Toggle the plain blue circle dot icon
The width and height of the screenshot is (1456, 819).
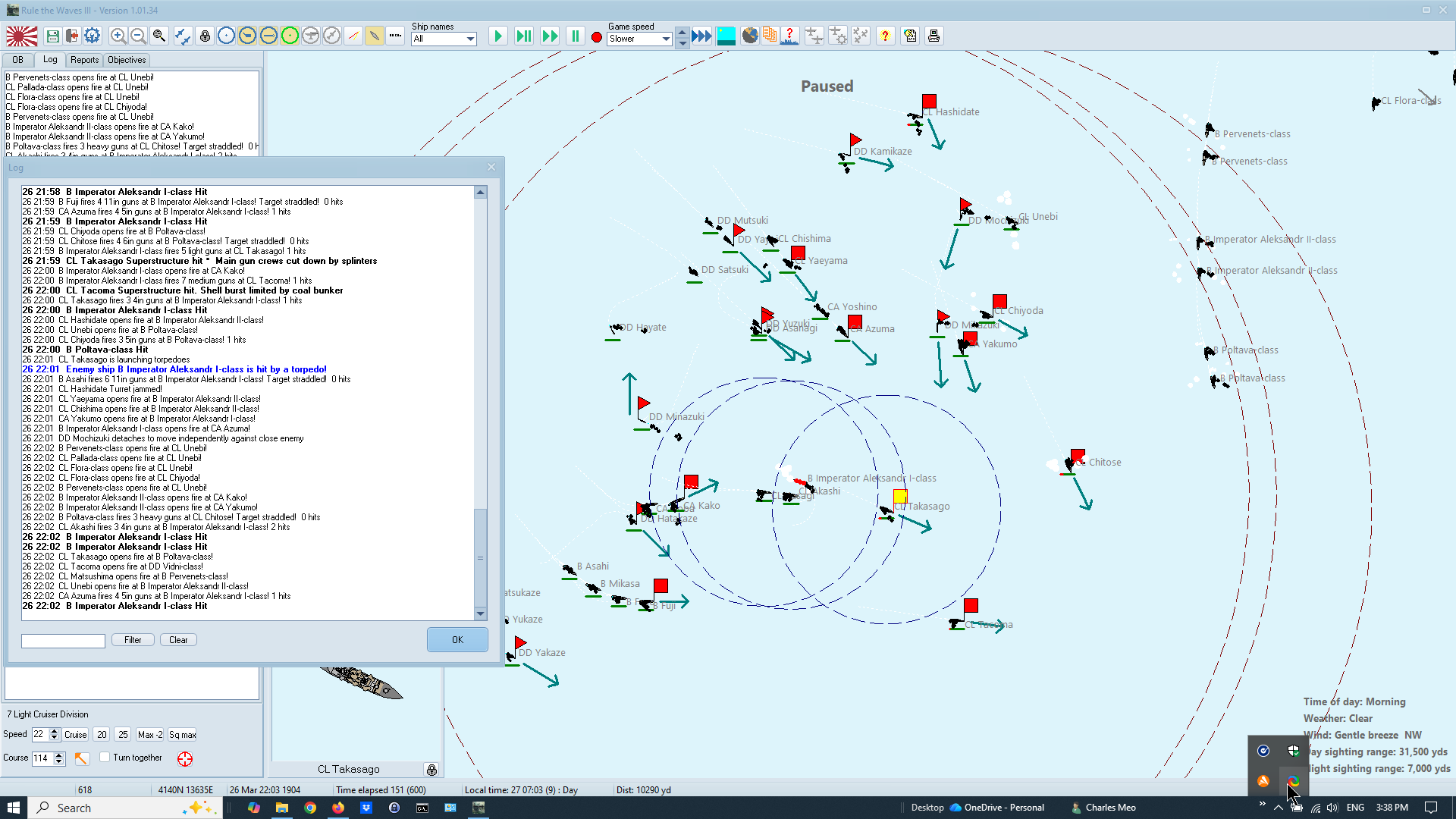pos(226,36)
